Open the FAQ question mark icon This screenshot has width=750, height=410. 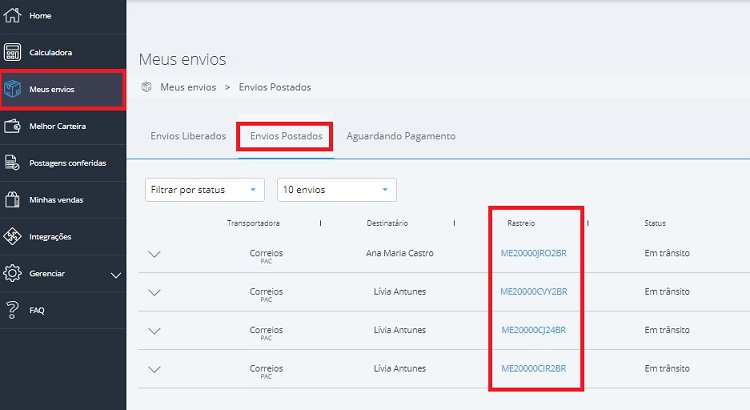click(12, 310)
